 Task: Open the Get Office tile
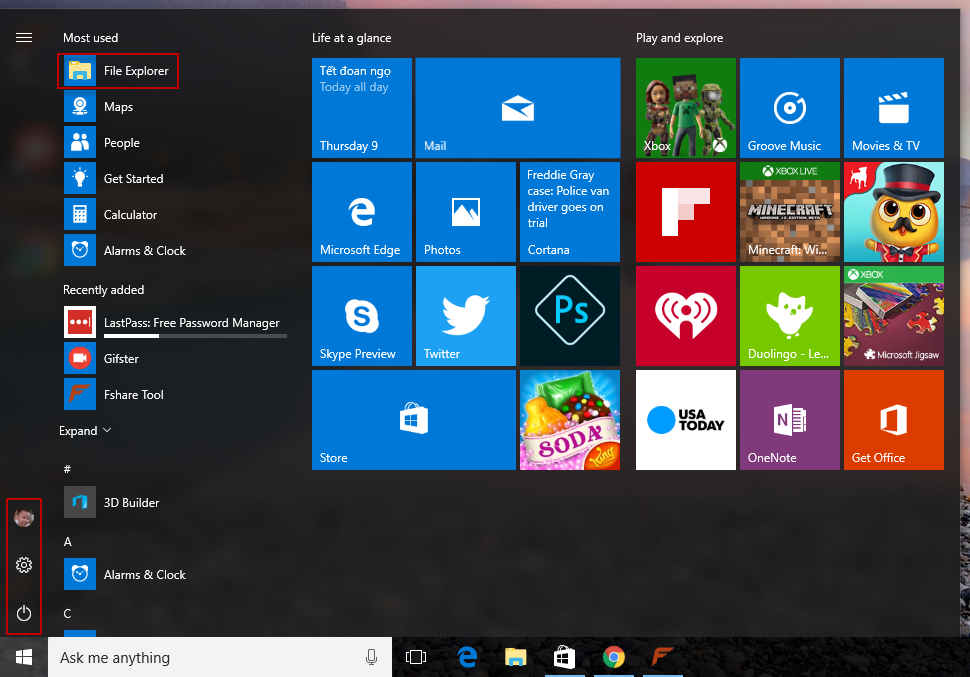(894, 420)
